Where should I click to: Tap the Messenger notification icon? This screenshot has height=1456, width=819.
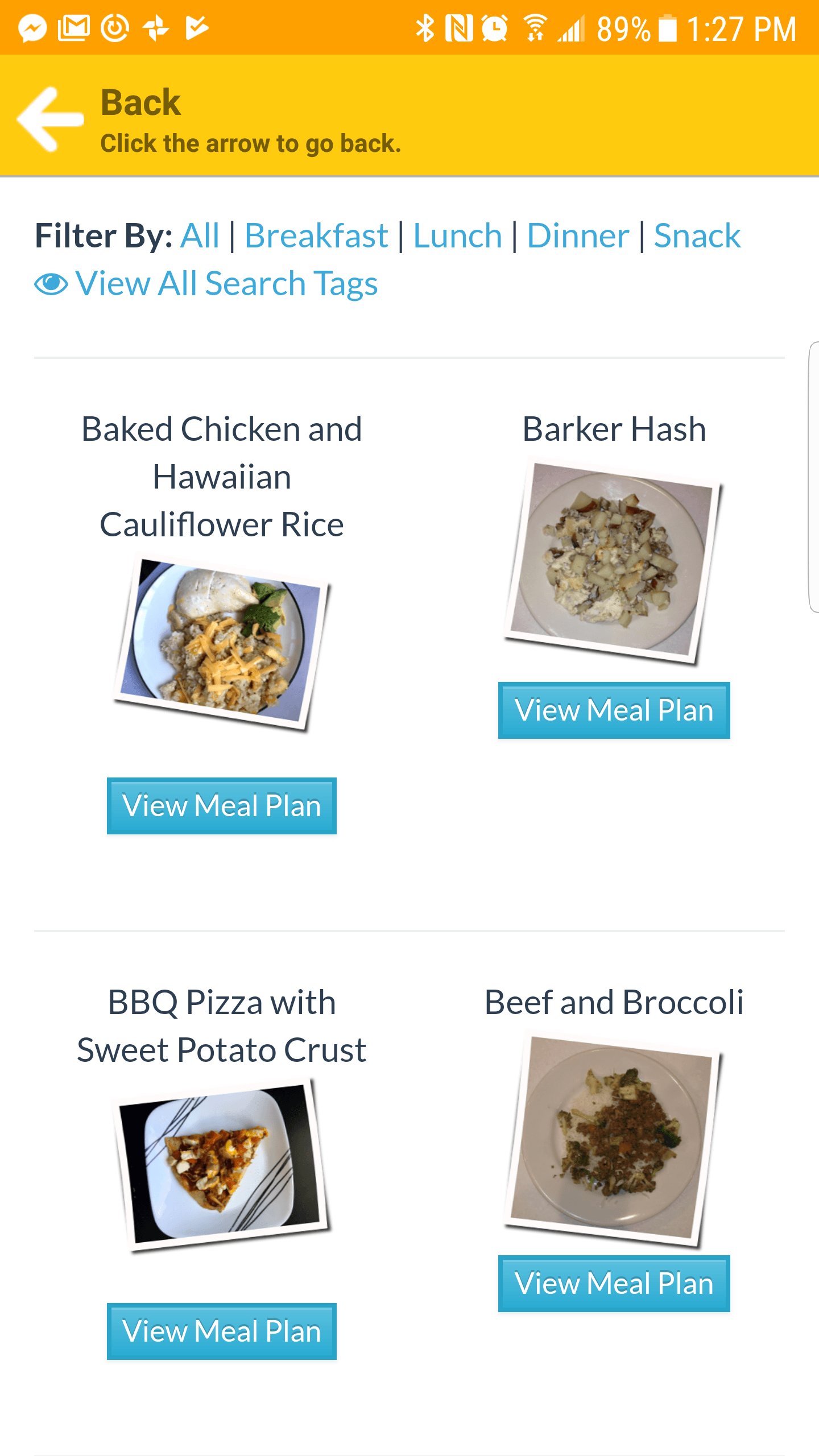(x=32, y=28)
